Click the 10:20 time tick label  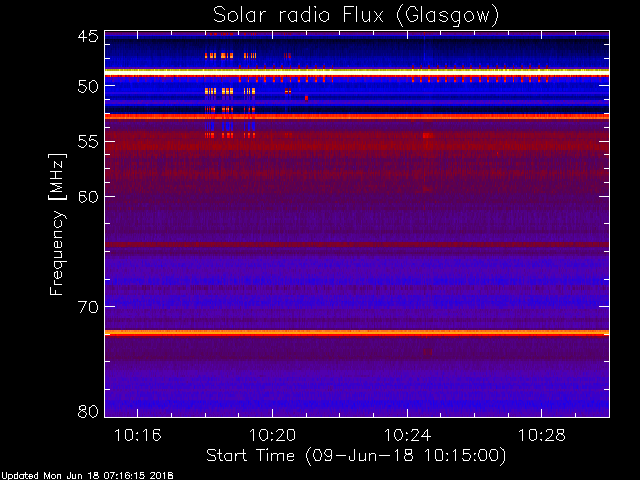(x=272, y=435)
